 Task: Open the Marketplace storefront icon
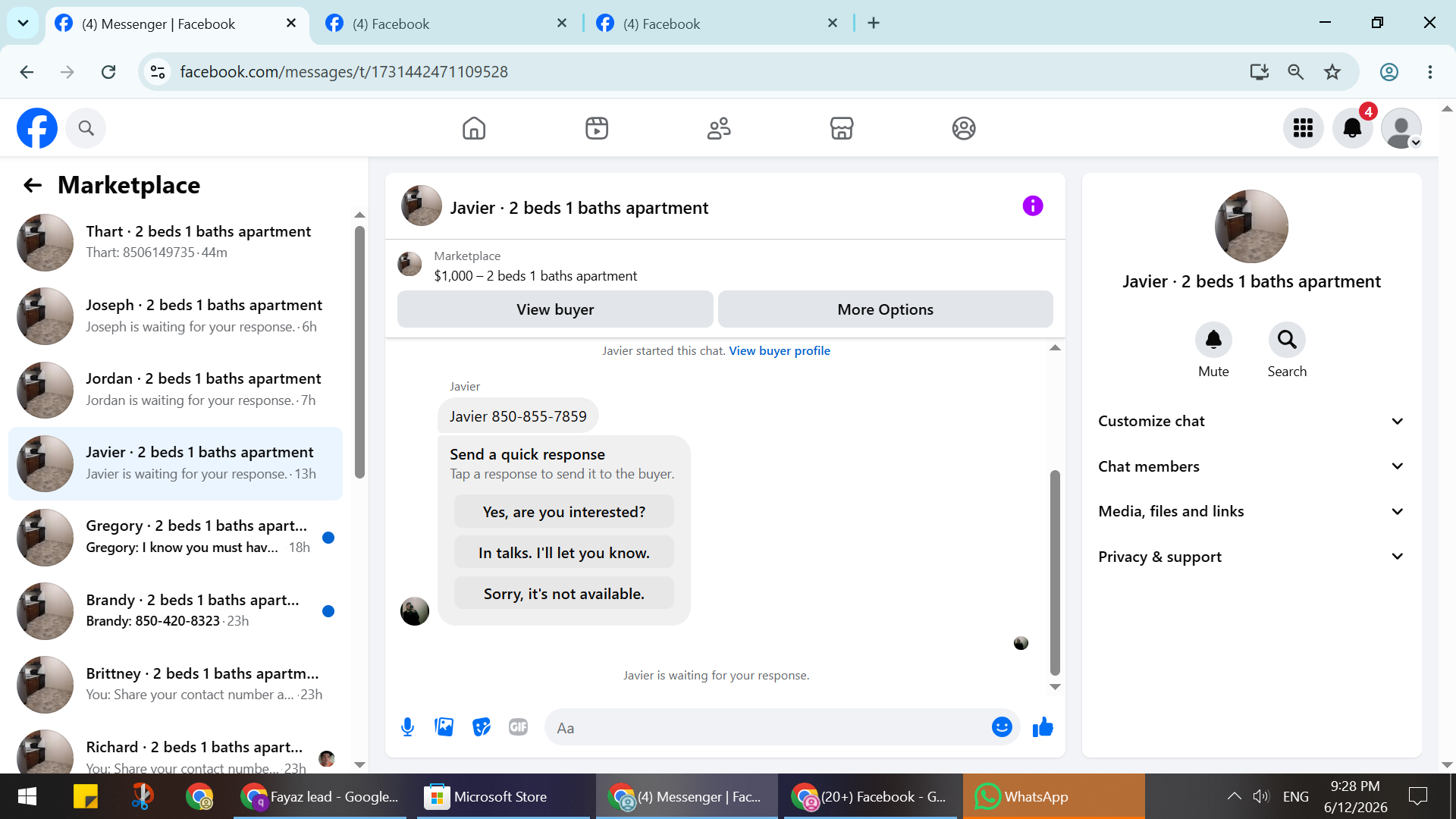(x=842, y=128)
